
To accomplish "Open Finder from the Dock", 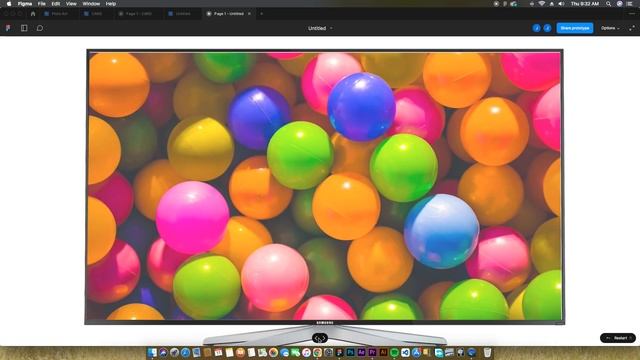I will pos(152,352).
